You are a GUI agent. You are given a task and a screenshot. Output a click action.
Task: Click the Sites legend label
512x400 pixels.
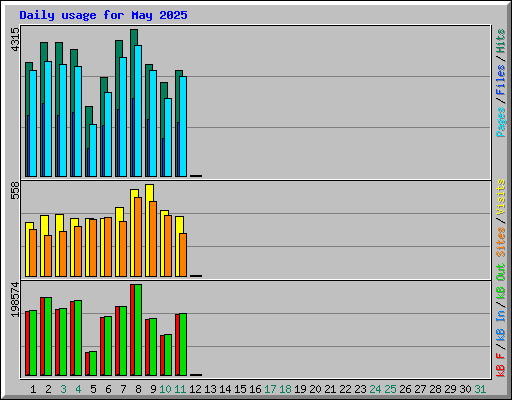500,242
